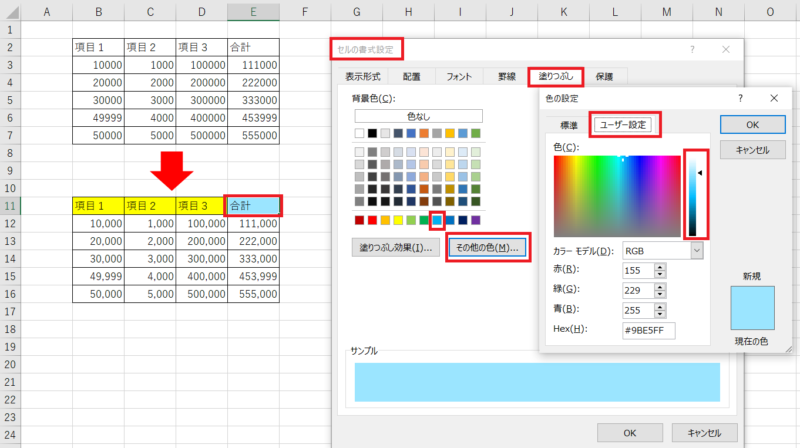Select yellow 項目 1 cell in row 11
Image resolution: width=800 pixels, height=448 pixels.
[x=98, y=206]
